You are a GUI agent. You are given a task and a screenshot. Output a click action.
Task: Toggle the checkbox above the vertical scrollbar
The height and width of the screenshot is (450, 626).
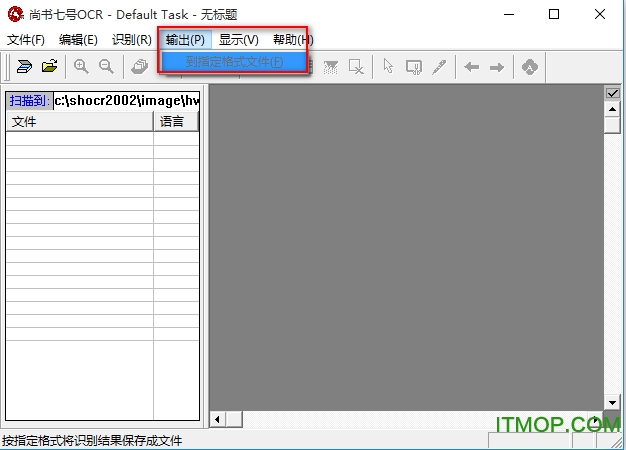tap(613, 94)
